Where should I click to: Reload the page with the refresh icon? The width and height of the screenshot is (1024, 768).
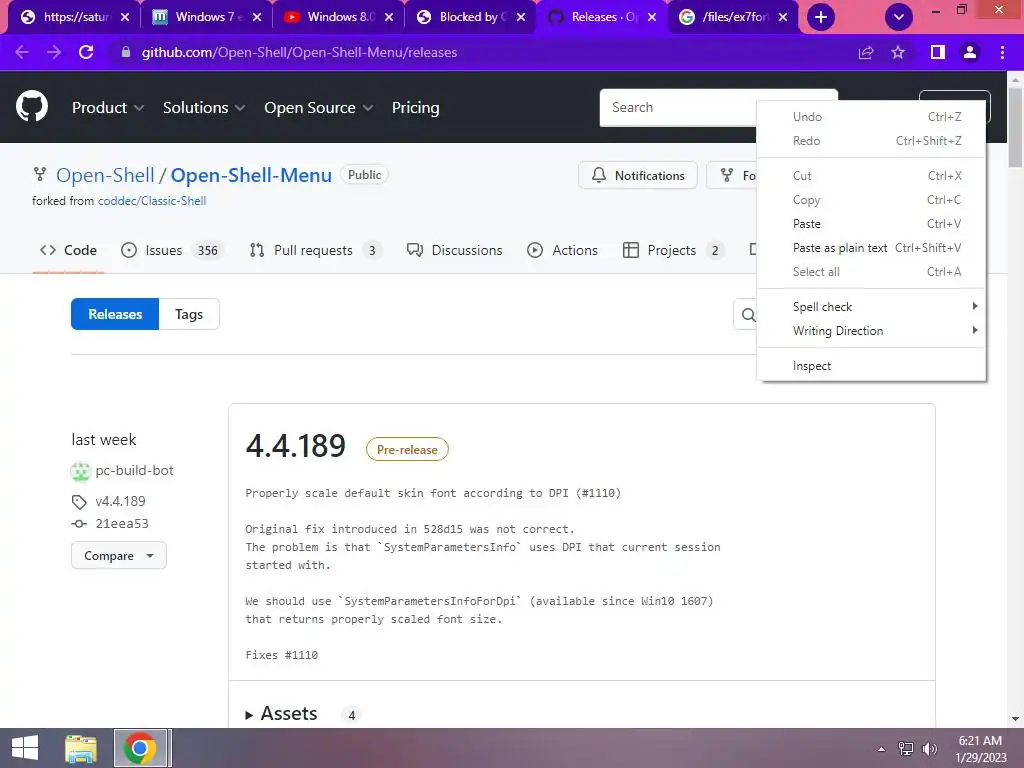(x=86, y=52)
